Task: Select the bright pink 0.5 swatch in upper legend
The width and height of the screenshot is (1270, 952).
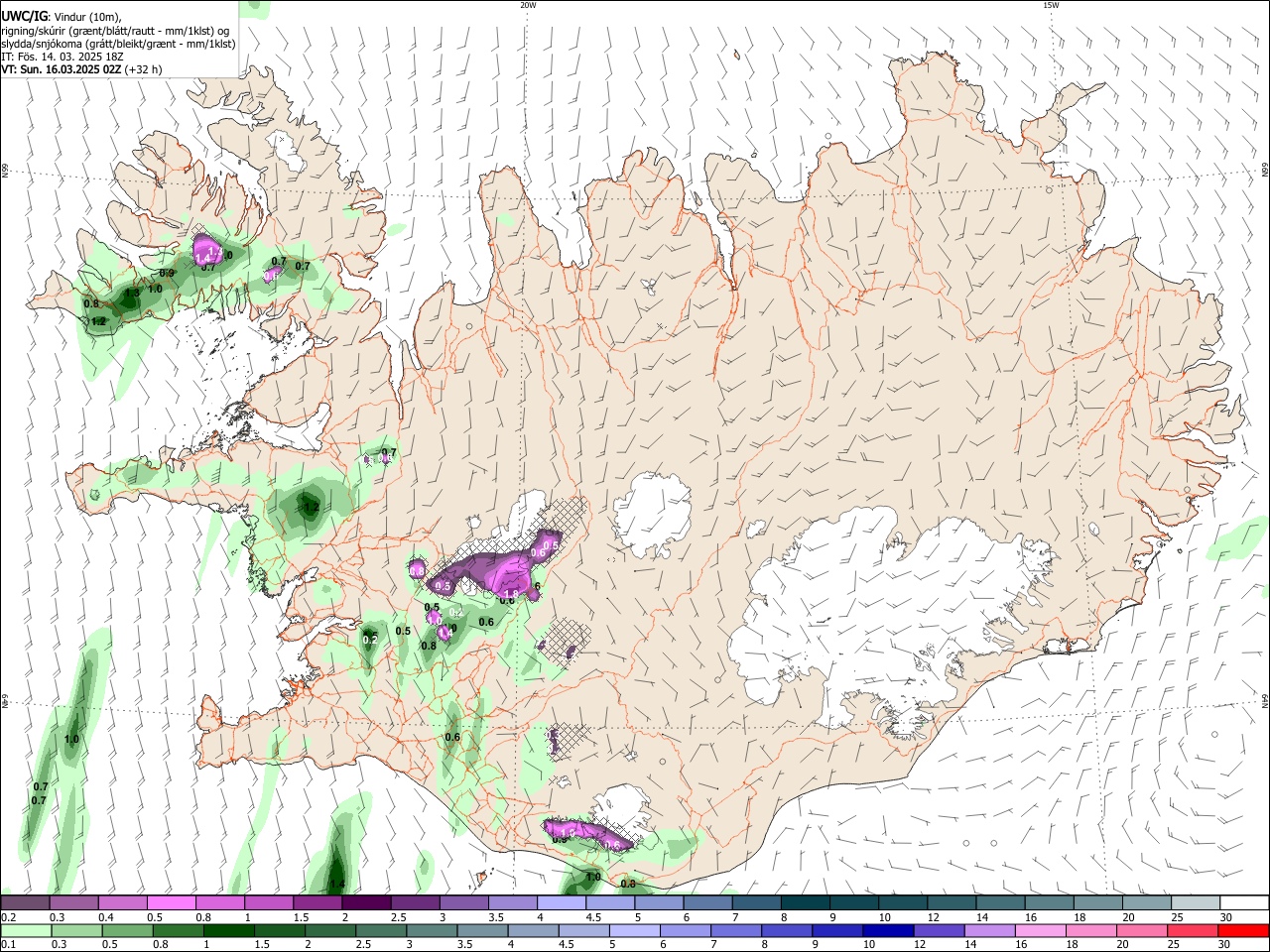Action: pos(171,903)
